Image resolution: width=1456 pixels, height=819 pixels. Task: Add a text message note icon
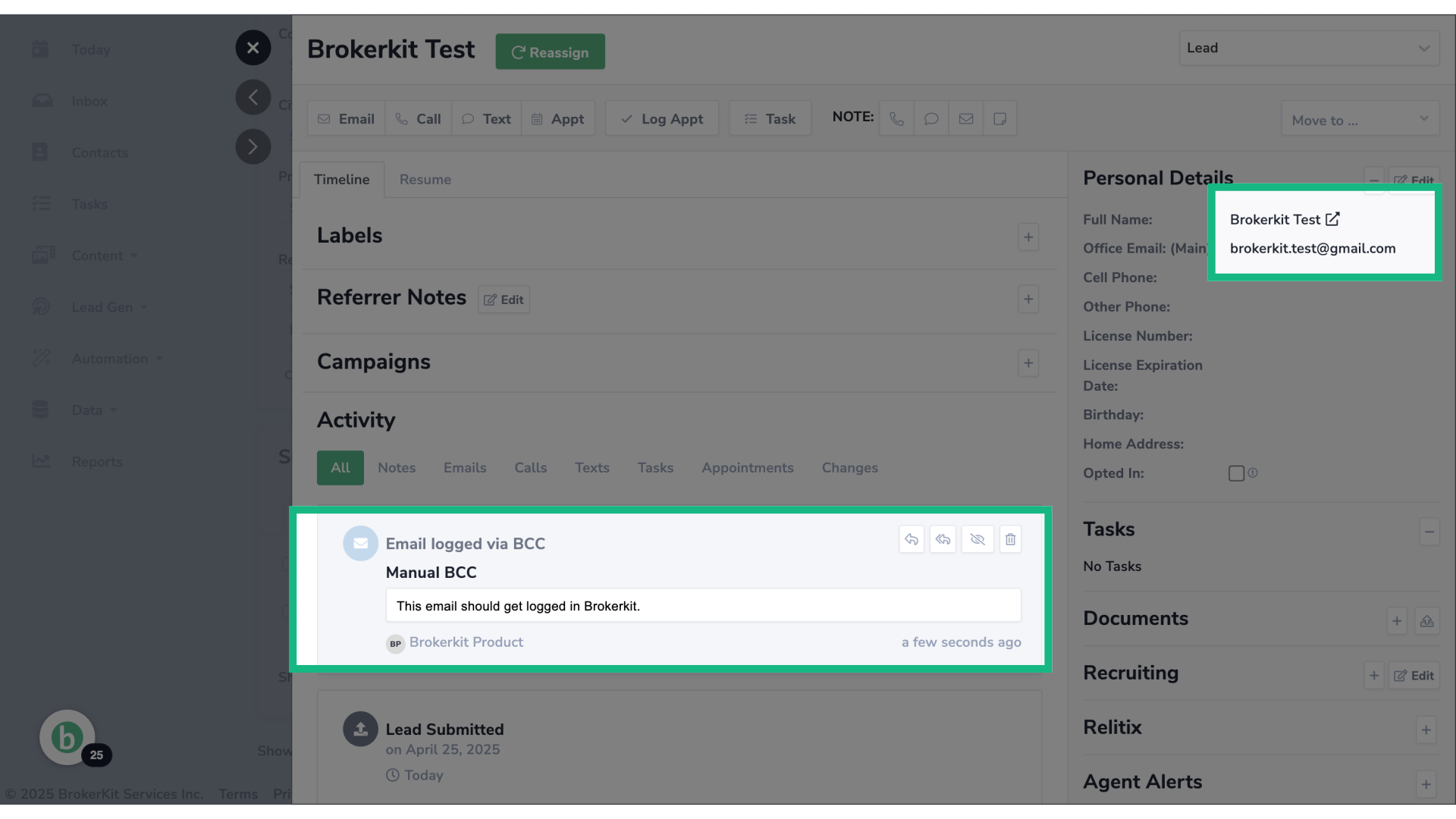[931, 118]
